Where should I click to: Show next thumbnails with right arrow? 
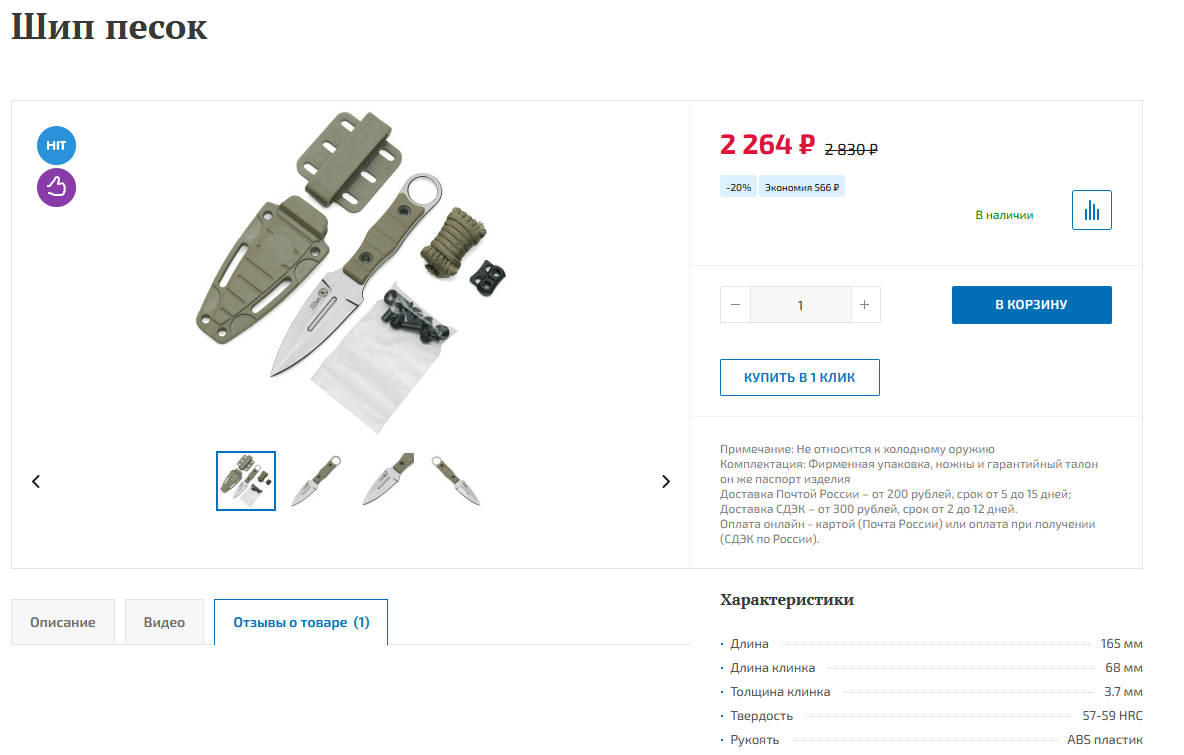pos(665,482)
